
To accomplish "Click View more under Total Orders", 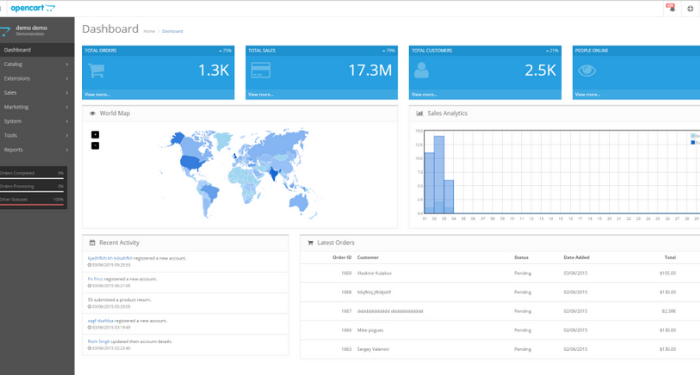I will [97, 95].
